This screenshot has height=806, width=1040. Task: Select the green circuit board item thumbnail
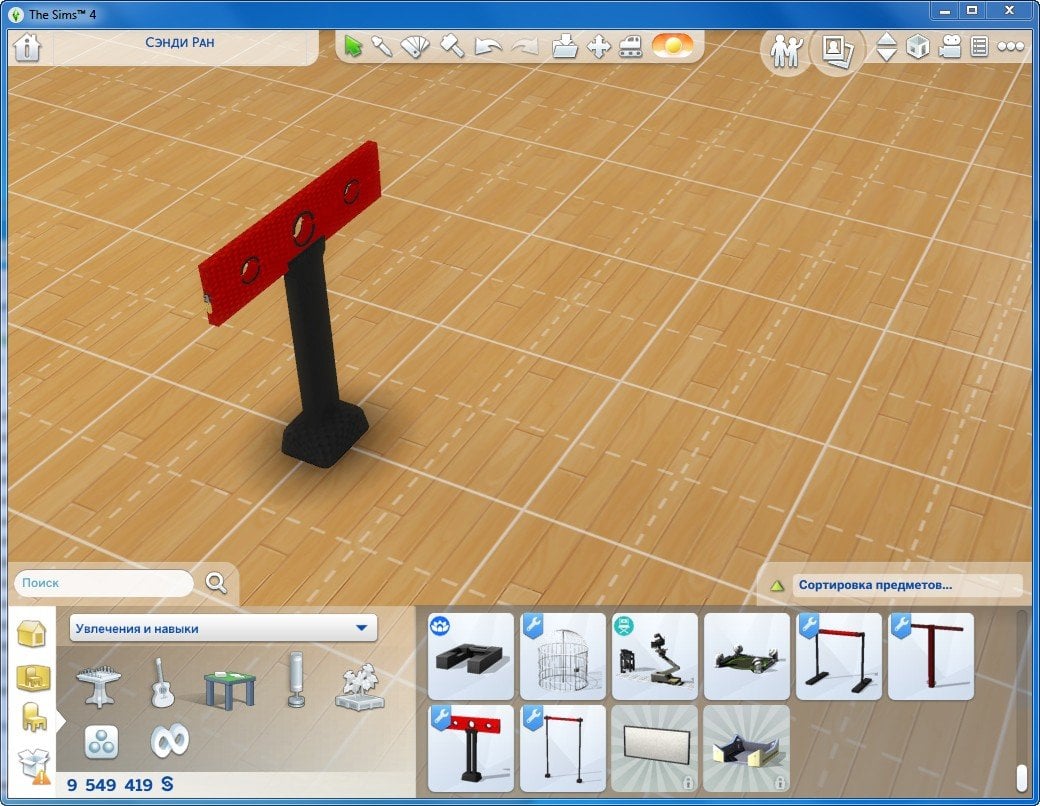tap(747, 656)
